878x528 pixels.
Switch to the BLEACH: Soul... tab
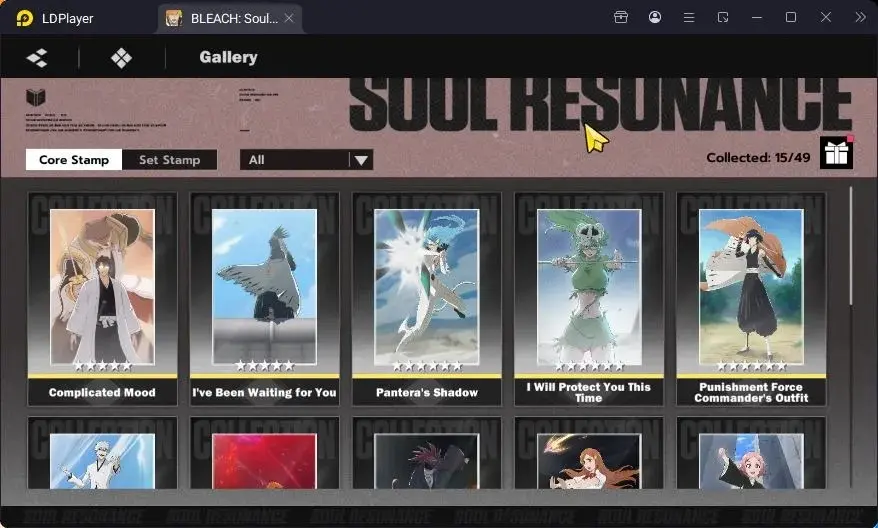click(x=230, y=18)
